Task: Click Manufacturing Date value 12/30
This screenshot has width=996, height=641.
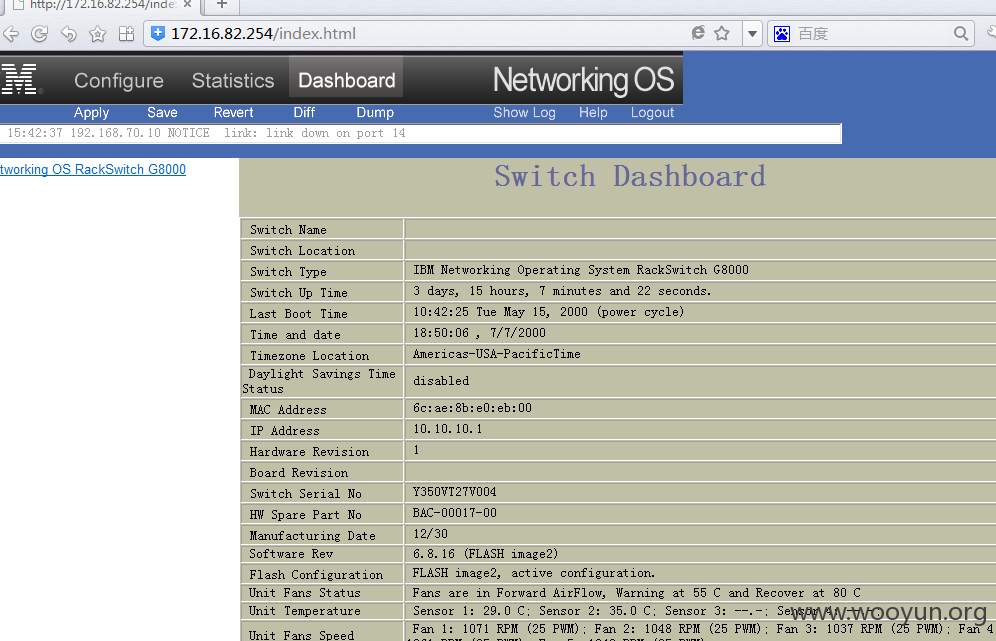Action: (x=430, y=534)
